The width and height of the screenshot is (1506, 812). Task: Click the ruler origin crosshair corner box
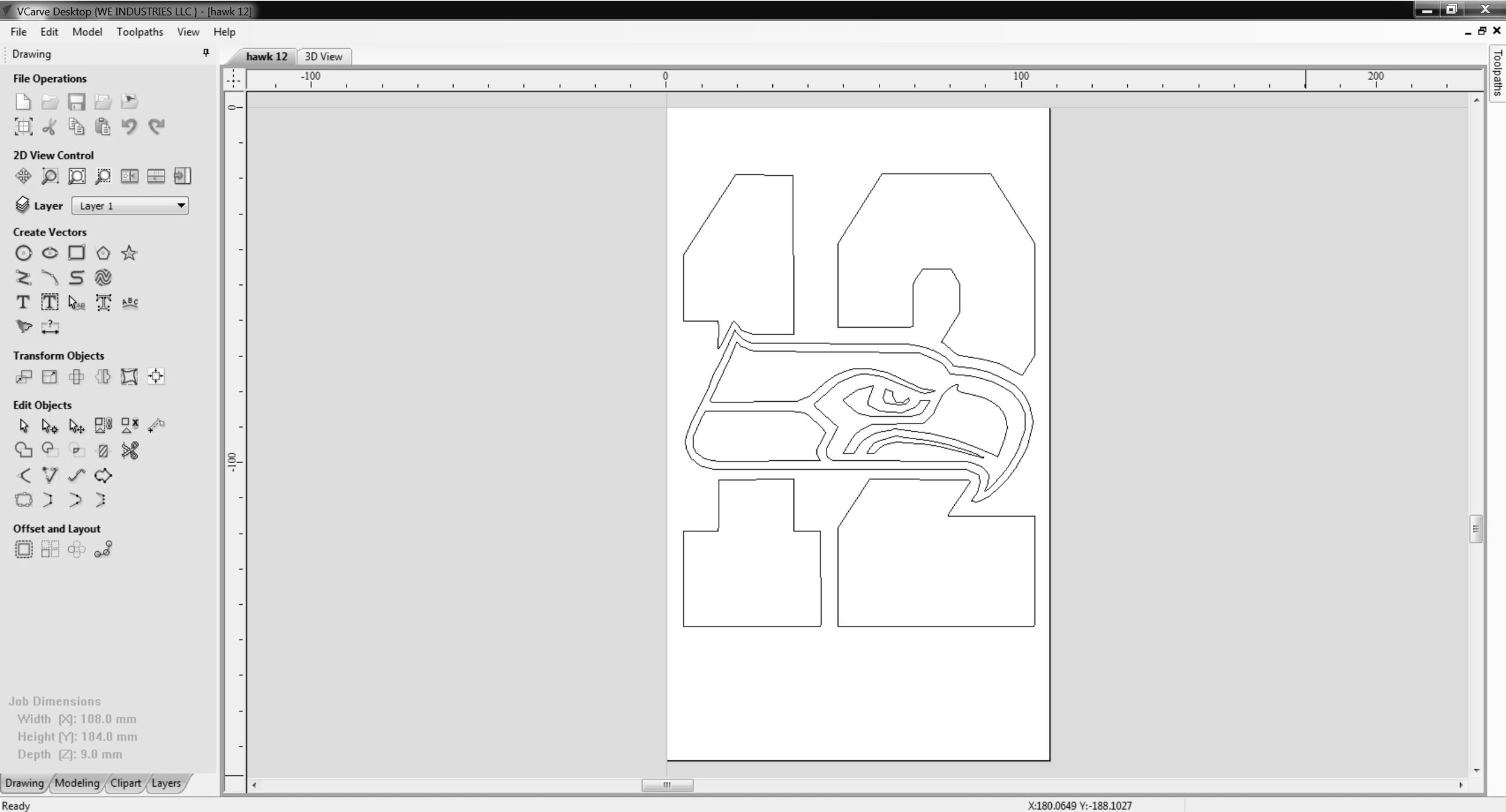(x=234, y=79)
